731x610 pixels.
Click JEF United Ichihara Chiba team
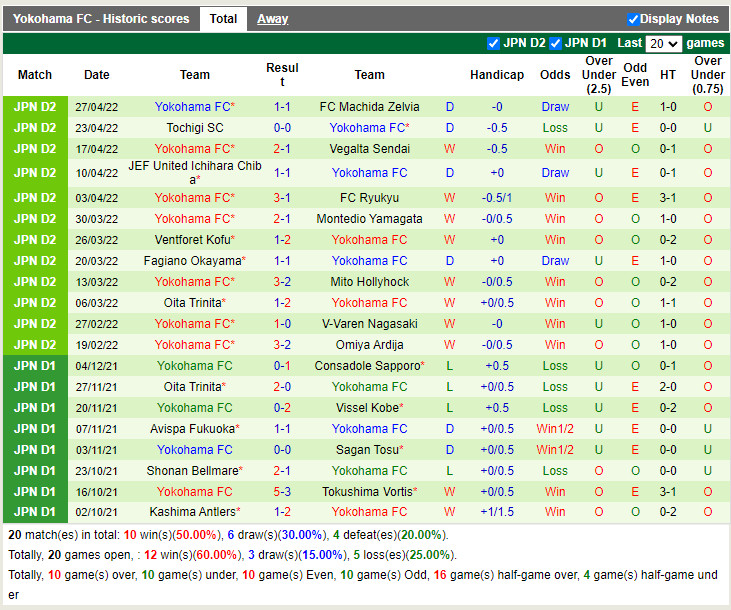click(x=194, y=173)
